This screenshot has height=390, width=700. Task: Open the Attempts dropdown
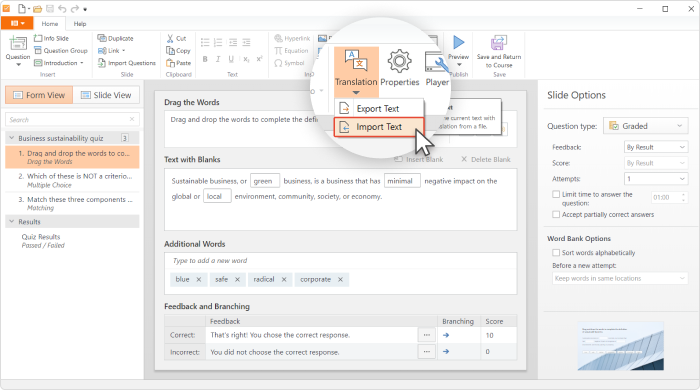click(x=656, y=179)
